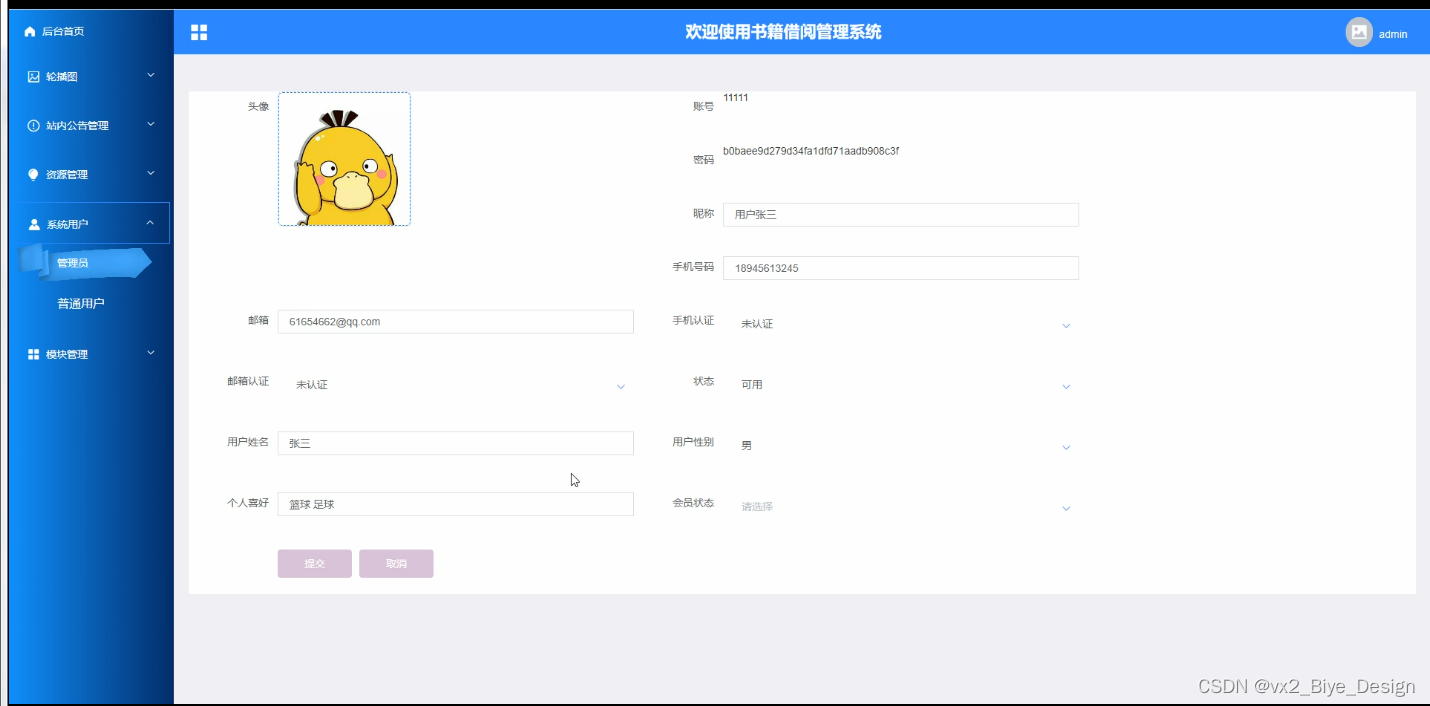This screenshot has width=1430, height=706.
Task: Toggle the sidebar with the header grid icon
Action: pos(199,33)
